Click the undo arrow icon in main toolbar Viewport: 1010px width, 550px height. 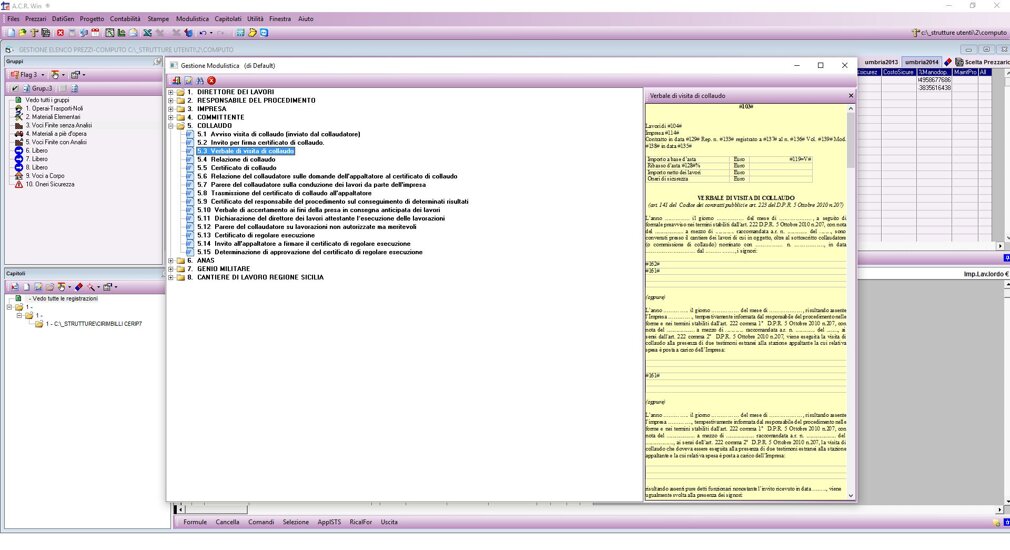click(203, 33)
